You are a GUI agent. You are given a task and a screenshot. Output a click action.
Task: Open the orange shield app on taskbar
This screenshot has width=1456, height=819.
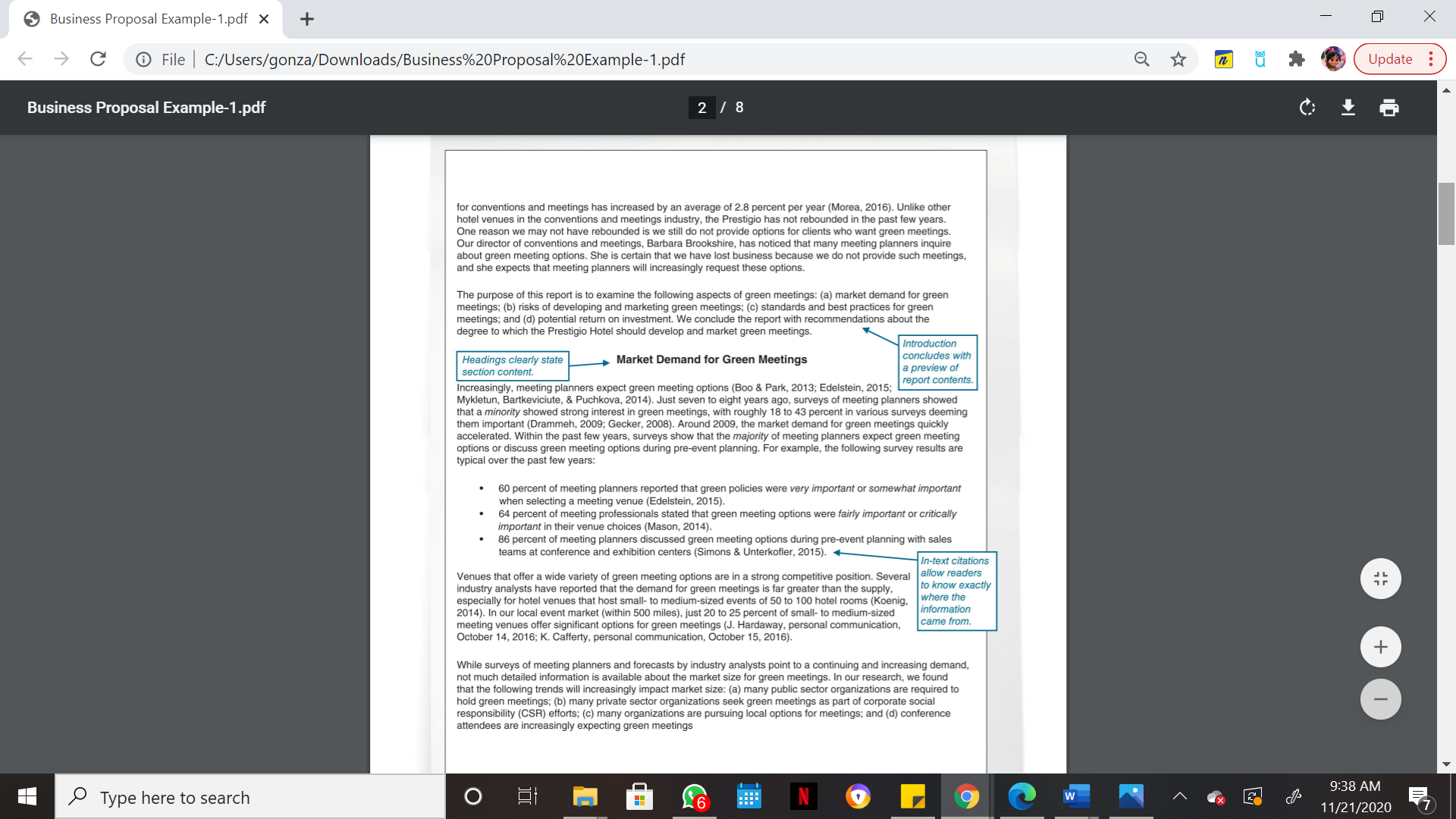pos(858,797)
